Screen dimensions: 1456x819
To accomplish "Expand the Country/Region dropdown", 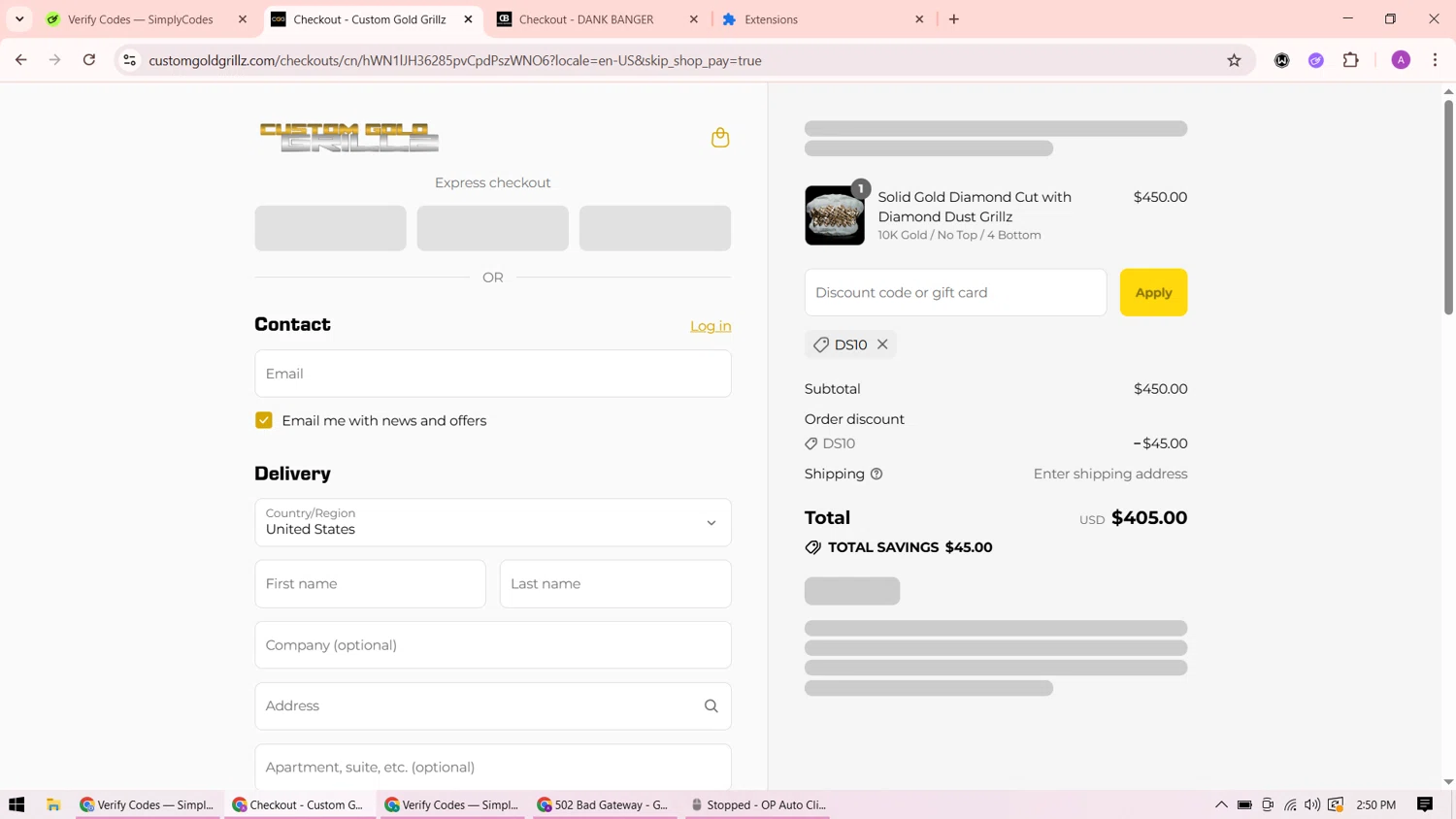I will [493, 523].
